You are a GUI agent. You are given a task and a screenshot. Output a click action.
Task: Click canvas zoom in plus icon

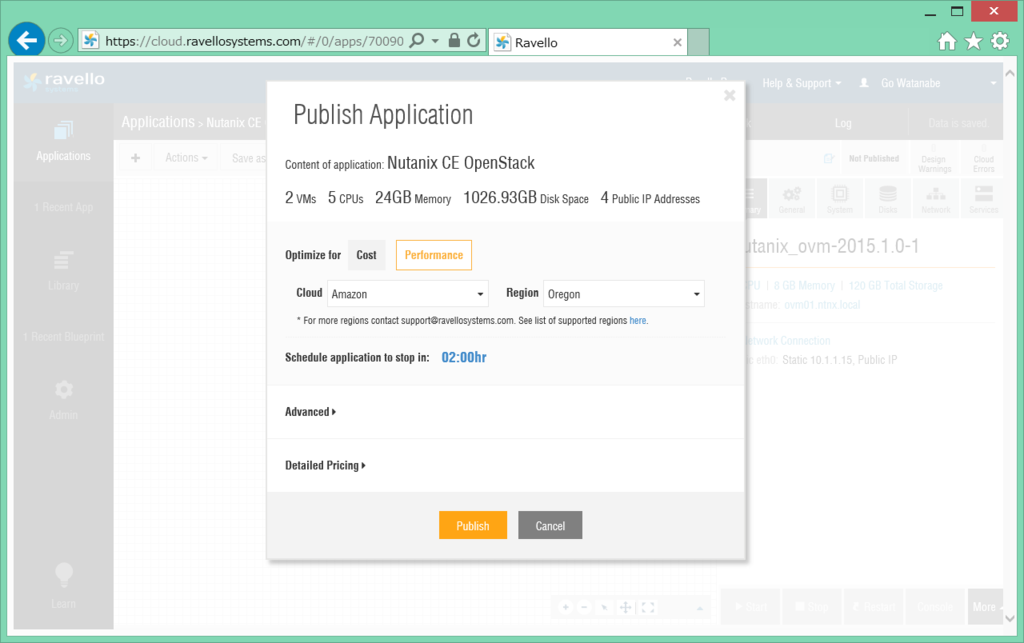pos(566,607)
